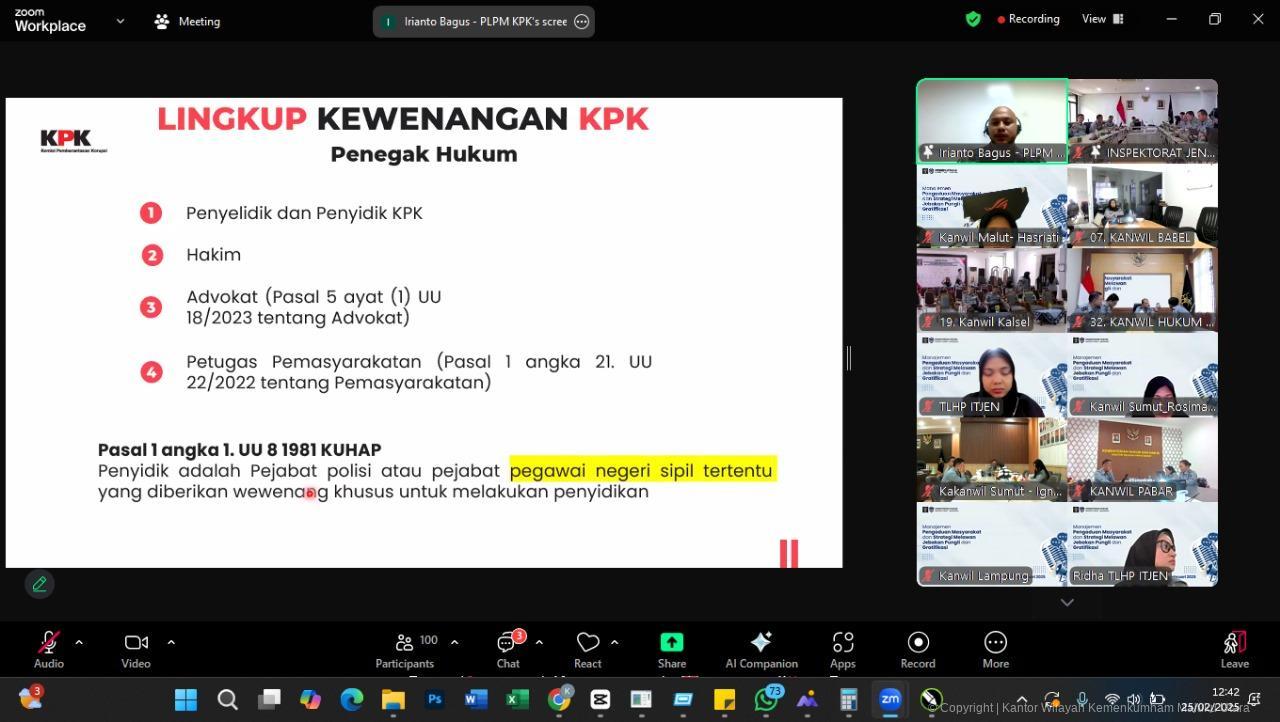Open AI Companion

(x=761, y=649)
